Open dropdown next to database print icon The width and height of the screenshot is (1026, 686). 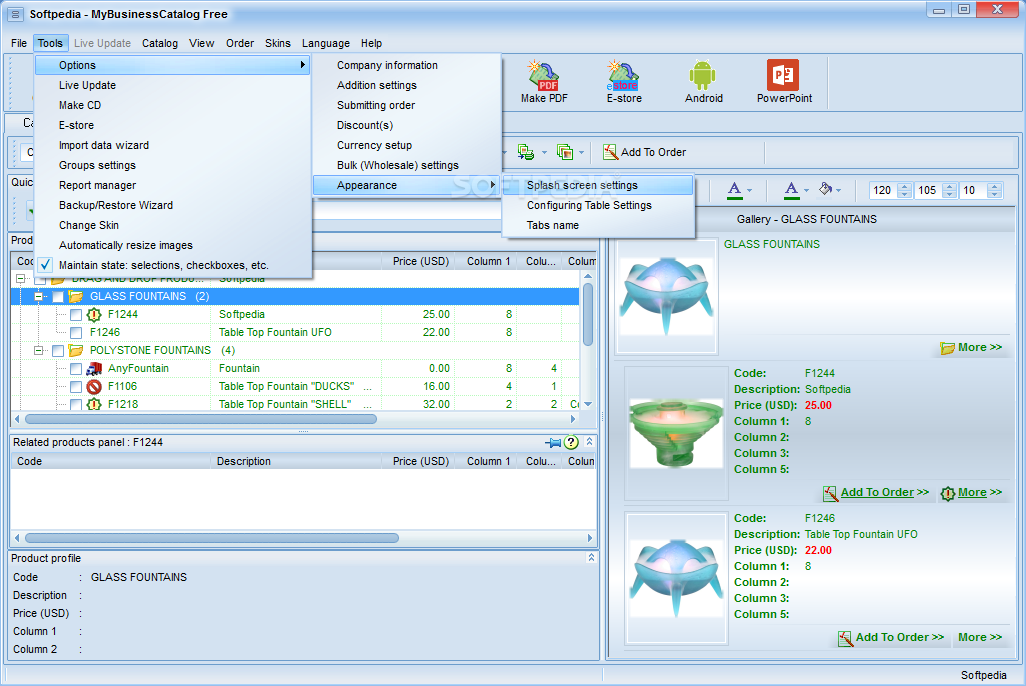544,153
